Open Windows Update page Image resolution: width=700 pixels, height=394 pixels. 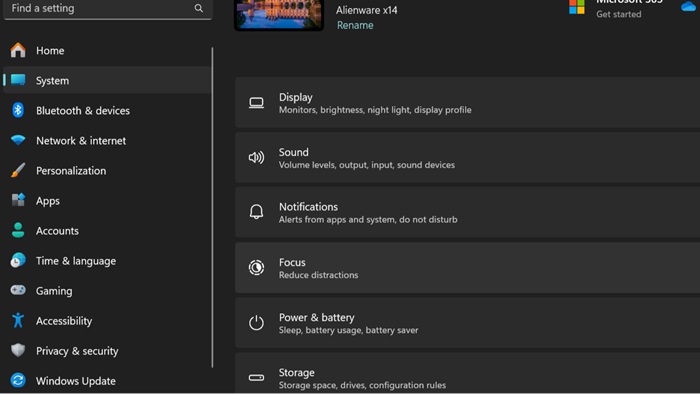(107, 381)
